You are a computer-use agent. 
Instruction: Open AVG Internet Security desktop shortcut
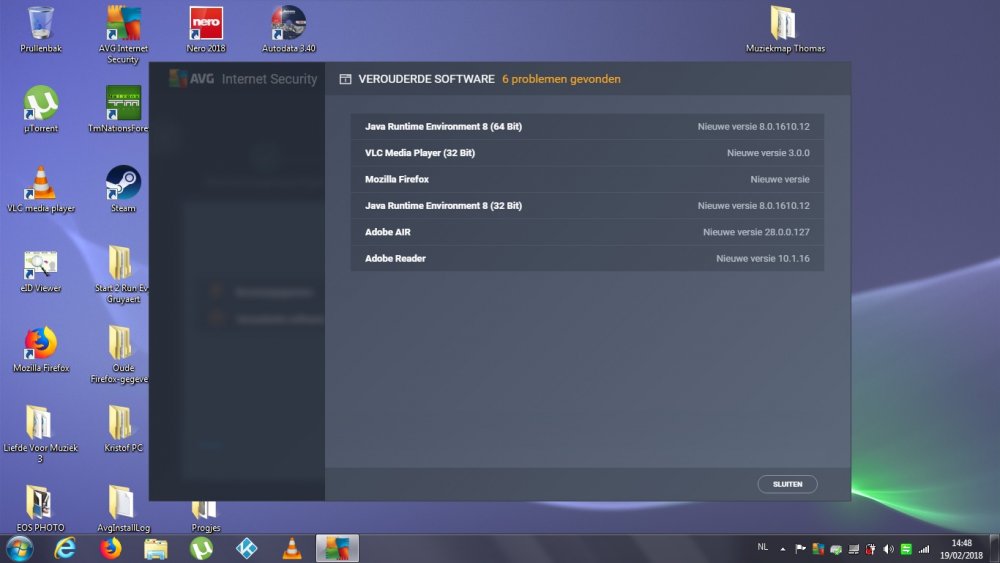click(123, 34)
